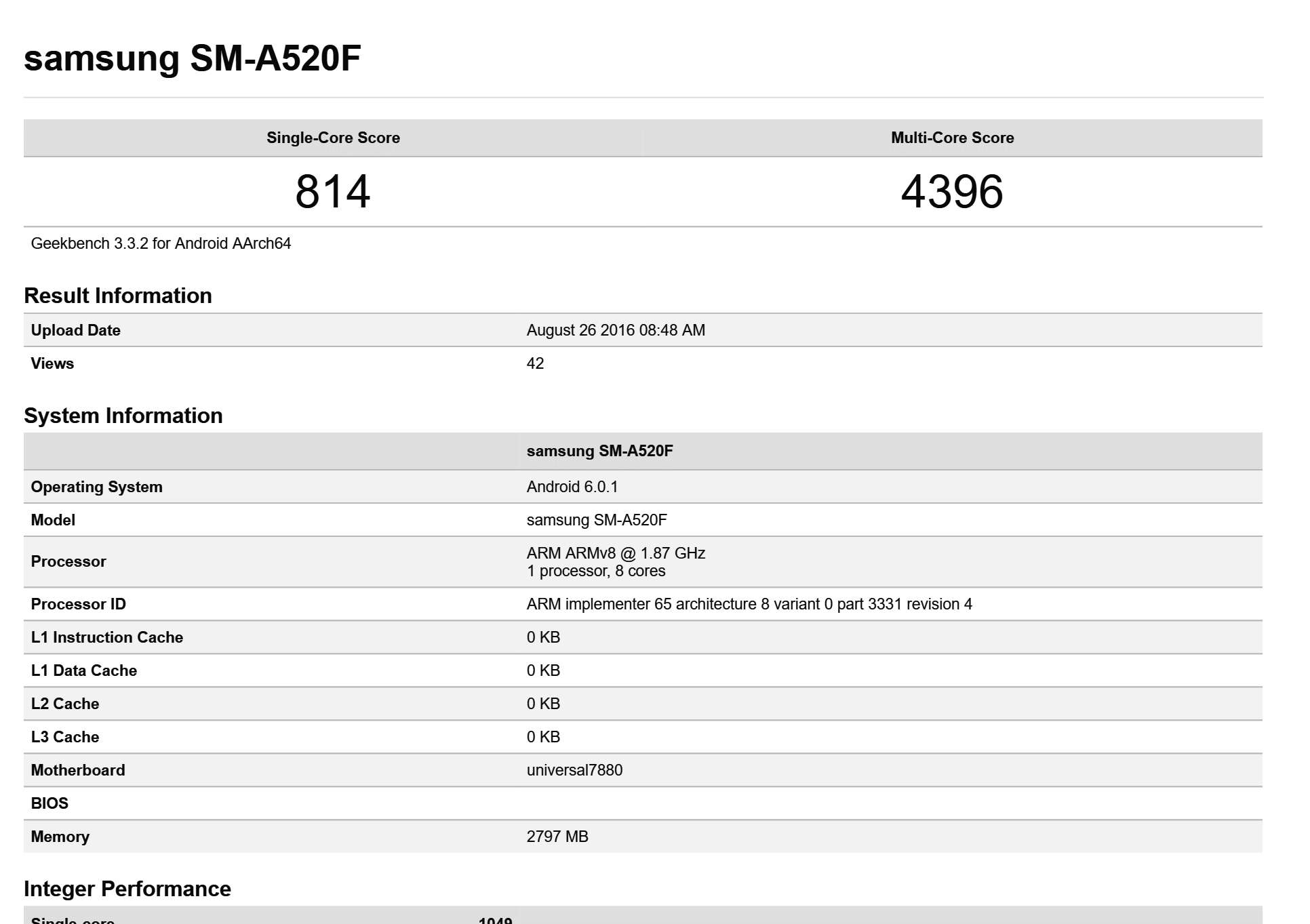Click August 26 2016 08:48 AM value
The width and height of the screenshot is (1310, 924).
coord(616,330)
